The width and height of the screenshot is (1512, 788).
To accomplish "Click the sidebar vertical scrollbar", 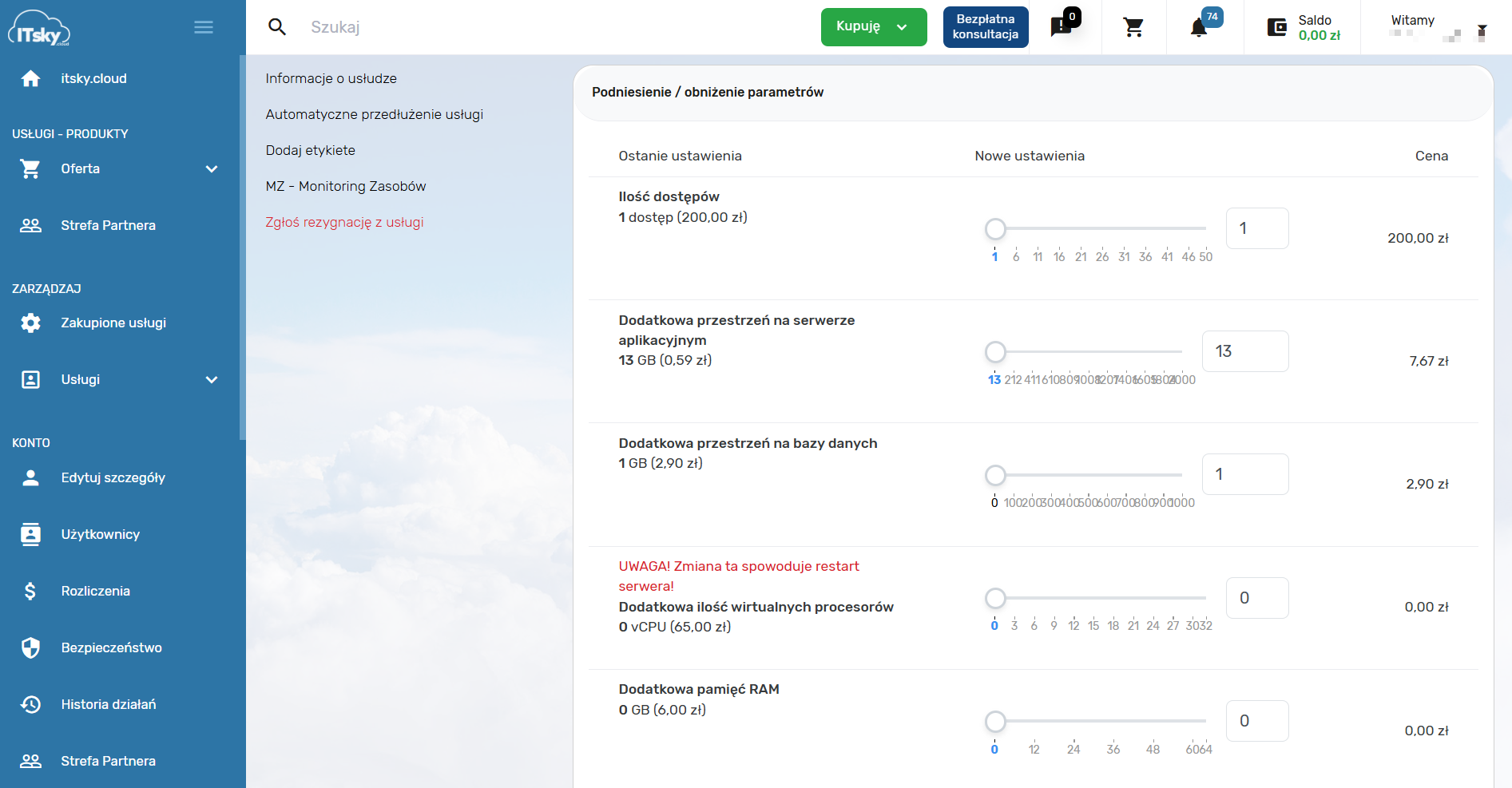I will coord(242,247).
